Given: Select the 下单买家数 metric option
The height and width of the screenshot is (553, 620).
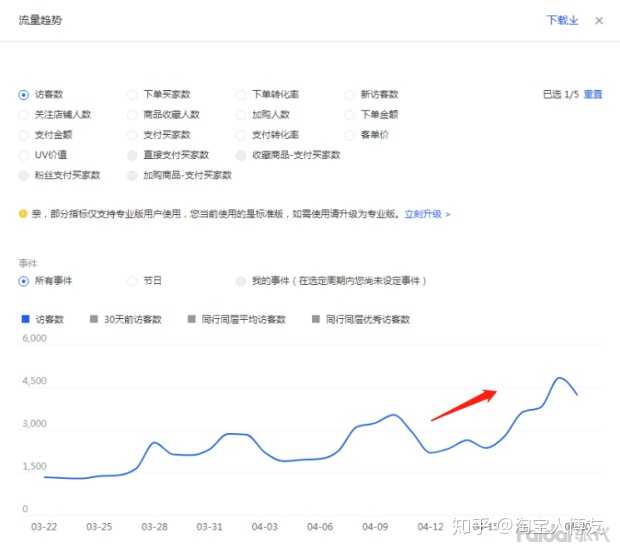Looking at the screenshot, I should click(x=133, y=95).
